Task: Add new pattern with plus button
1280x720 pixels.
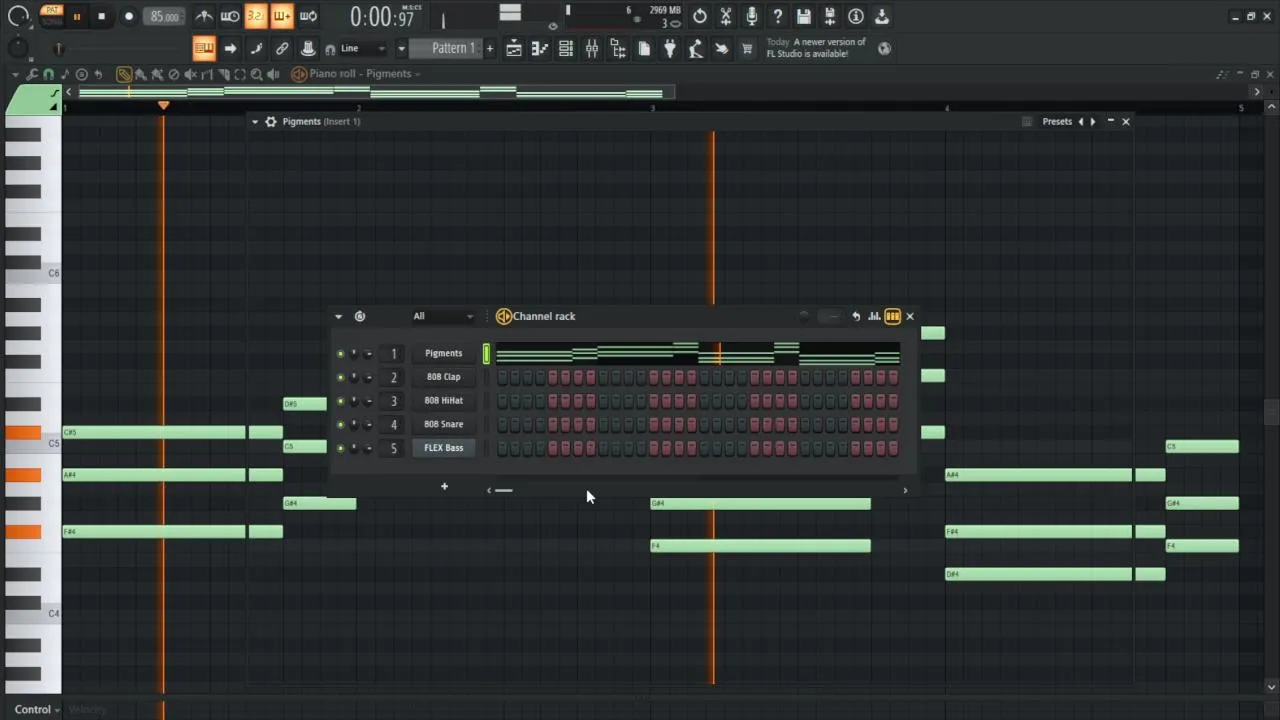Action: click(x=489, y=48)
